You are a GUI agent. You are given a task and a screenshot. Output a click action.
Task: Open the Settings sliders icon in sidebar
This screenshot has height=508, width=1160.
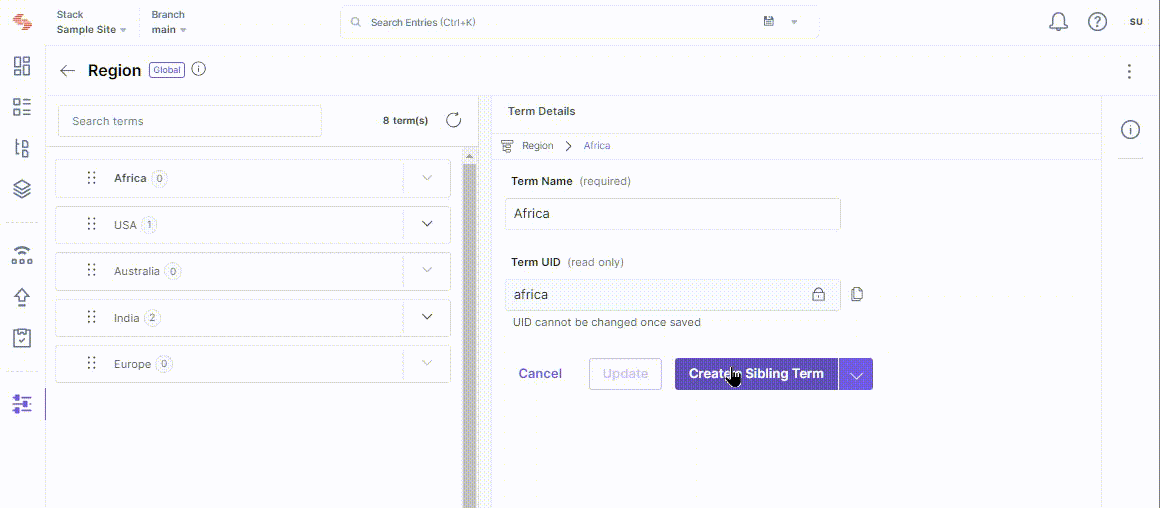point(22,404)
